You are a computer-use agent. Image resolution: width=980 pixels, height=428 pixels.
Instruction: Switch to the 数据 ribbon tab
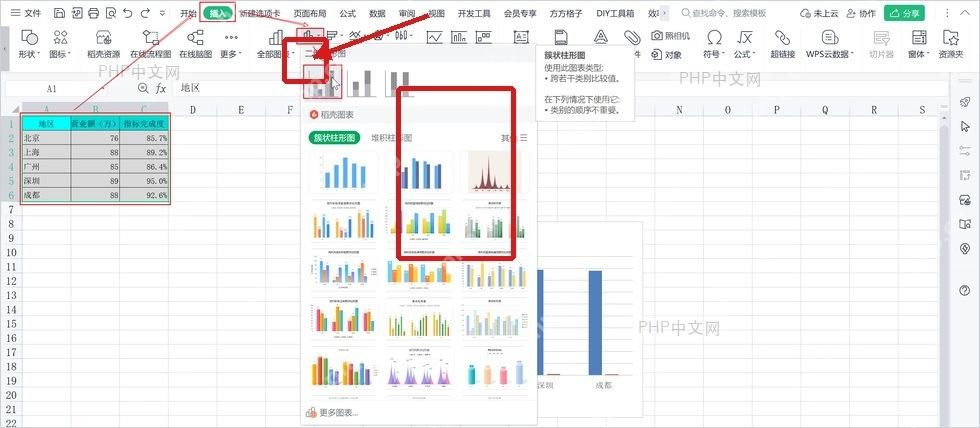point(378,13)
